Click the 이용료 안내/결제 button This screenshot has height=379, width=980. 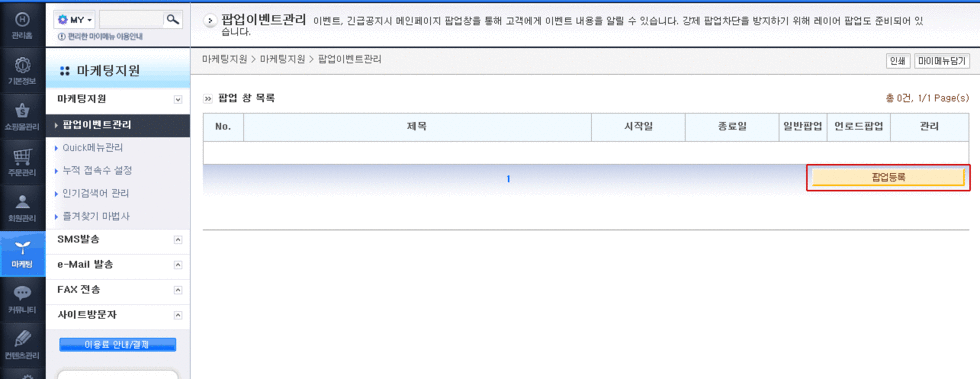point(118,345)
